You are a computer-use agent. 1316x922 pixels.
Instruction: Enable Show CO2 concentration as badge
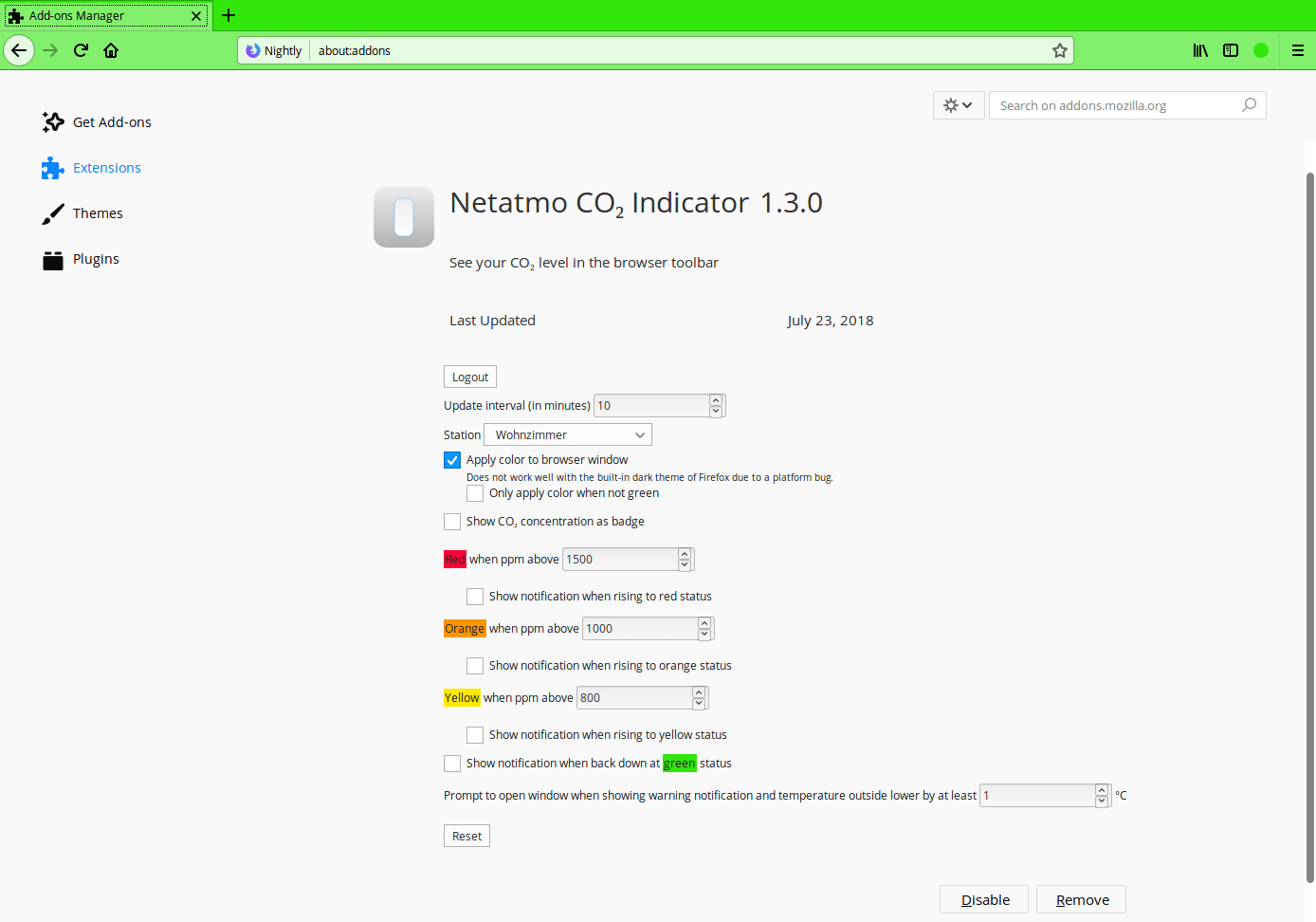tap(452, 522)
